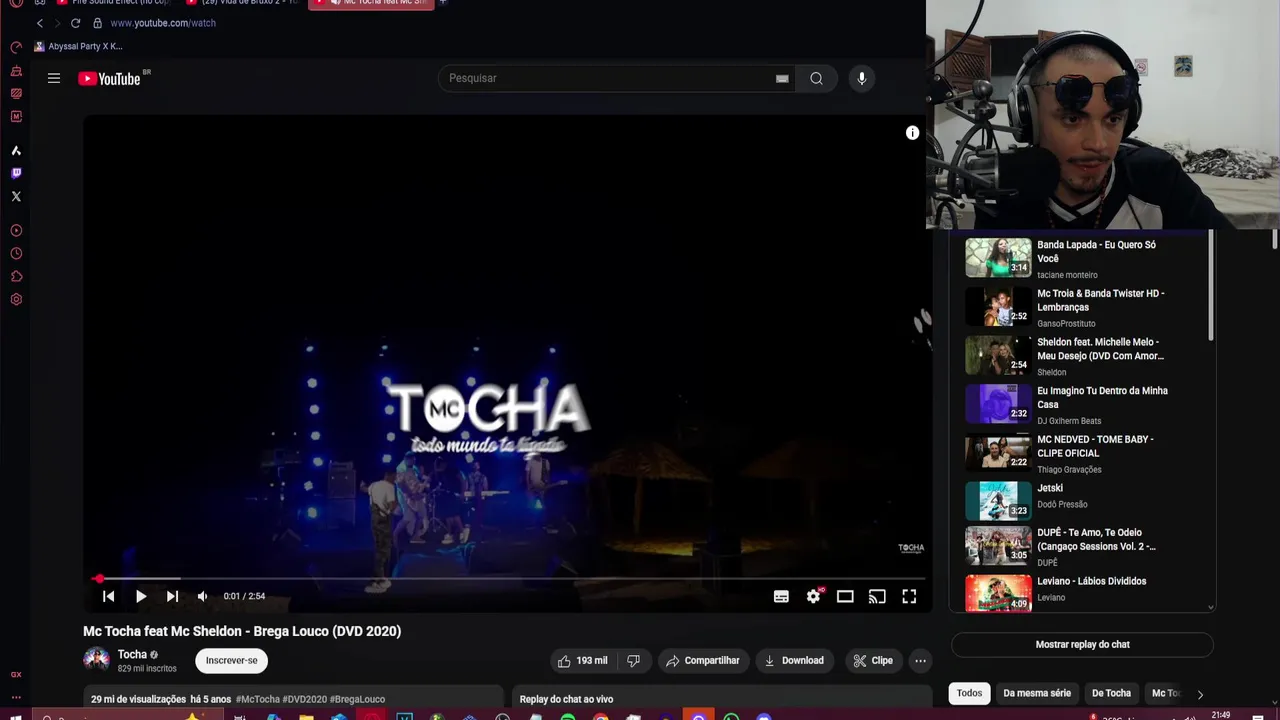The image size is (1280, 720).
Task: Play the video
Action: (140, 596)
